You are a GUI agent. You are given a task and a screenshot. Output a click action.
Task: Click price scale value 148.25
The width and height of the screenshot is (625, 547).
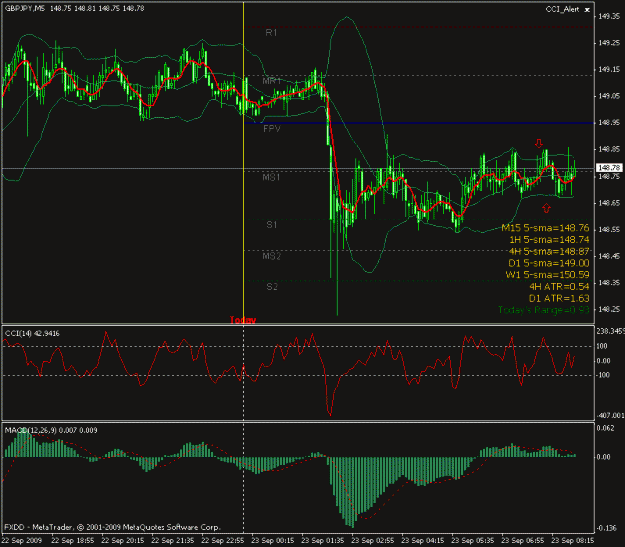[609, 309]
